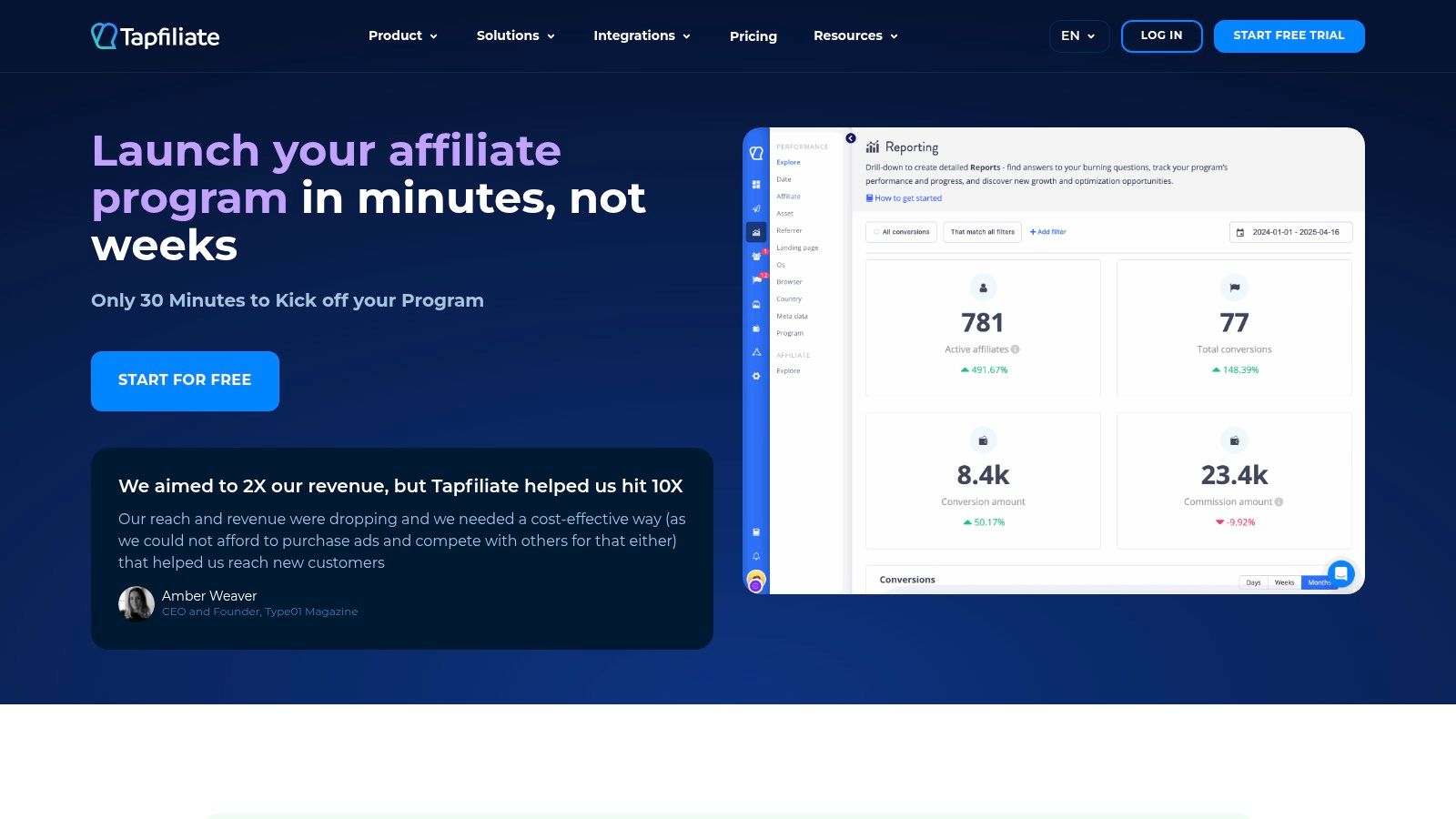This screenshot has height=819, width=1456.
Task: Open the All conversions filter dropdown
Action: (x=901, y=232)
